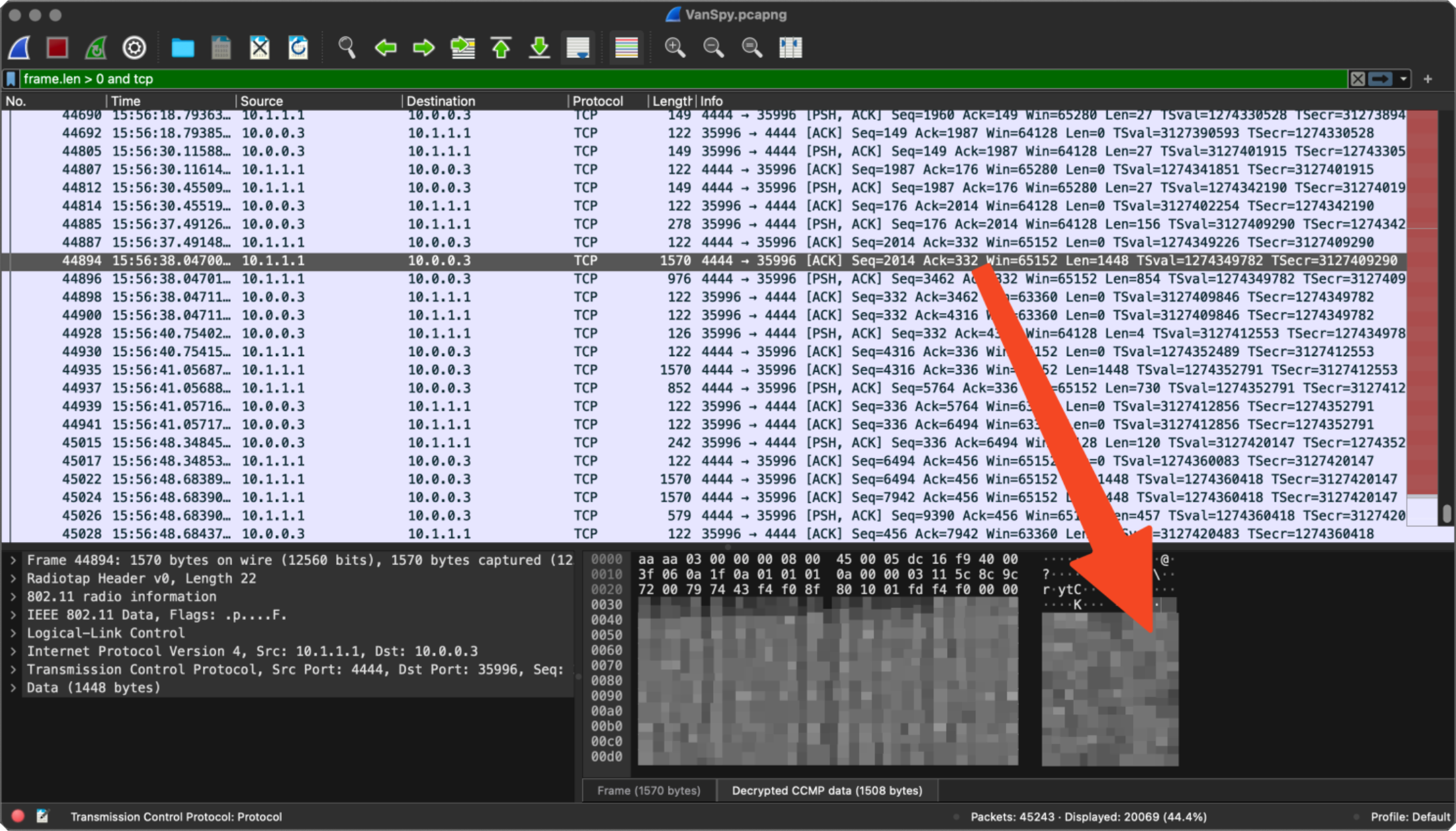Expand the Radiotap Header v0 node
Image resolution: width=1456 pixels, height=831 pixels.
(12, 579)
